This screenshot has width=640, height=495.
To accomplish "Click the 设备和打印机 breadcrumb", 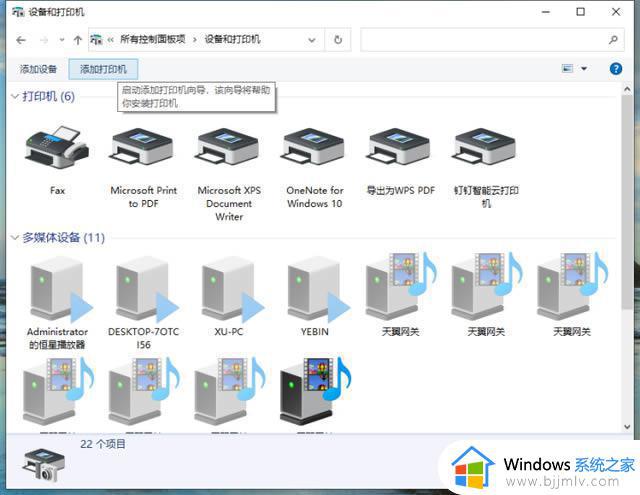I will coord(232,39).
